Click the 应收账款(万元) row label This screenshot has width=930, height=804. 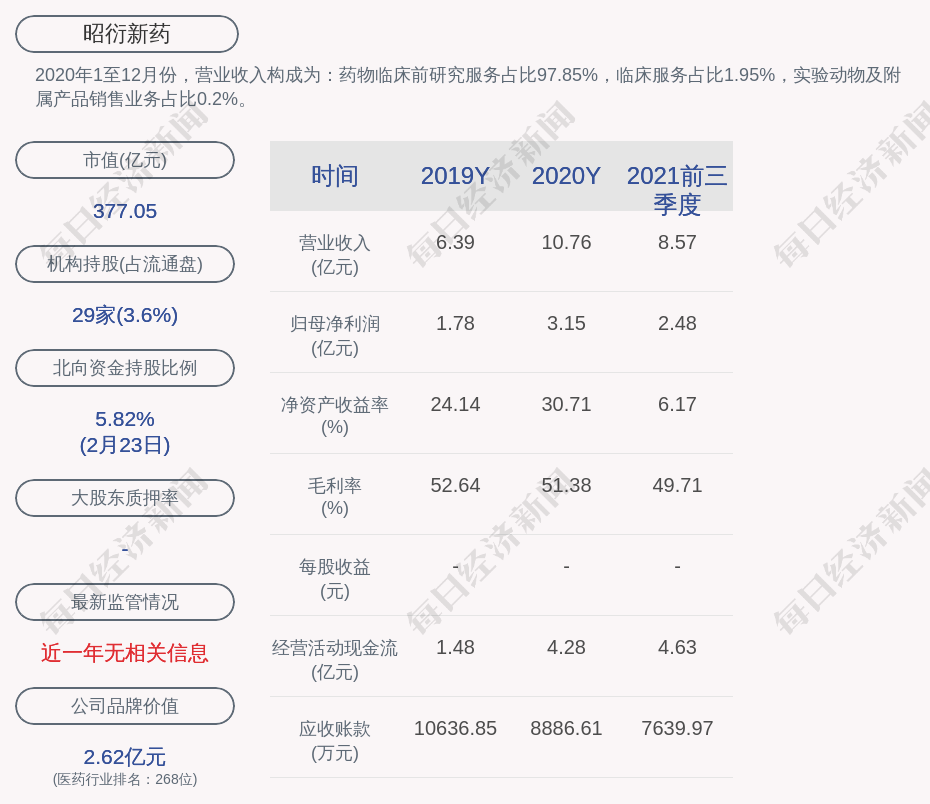[334, 741]
